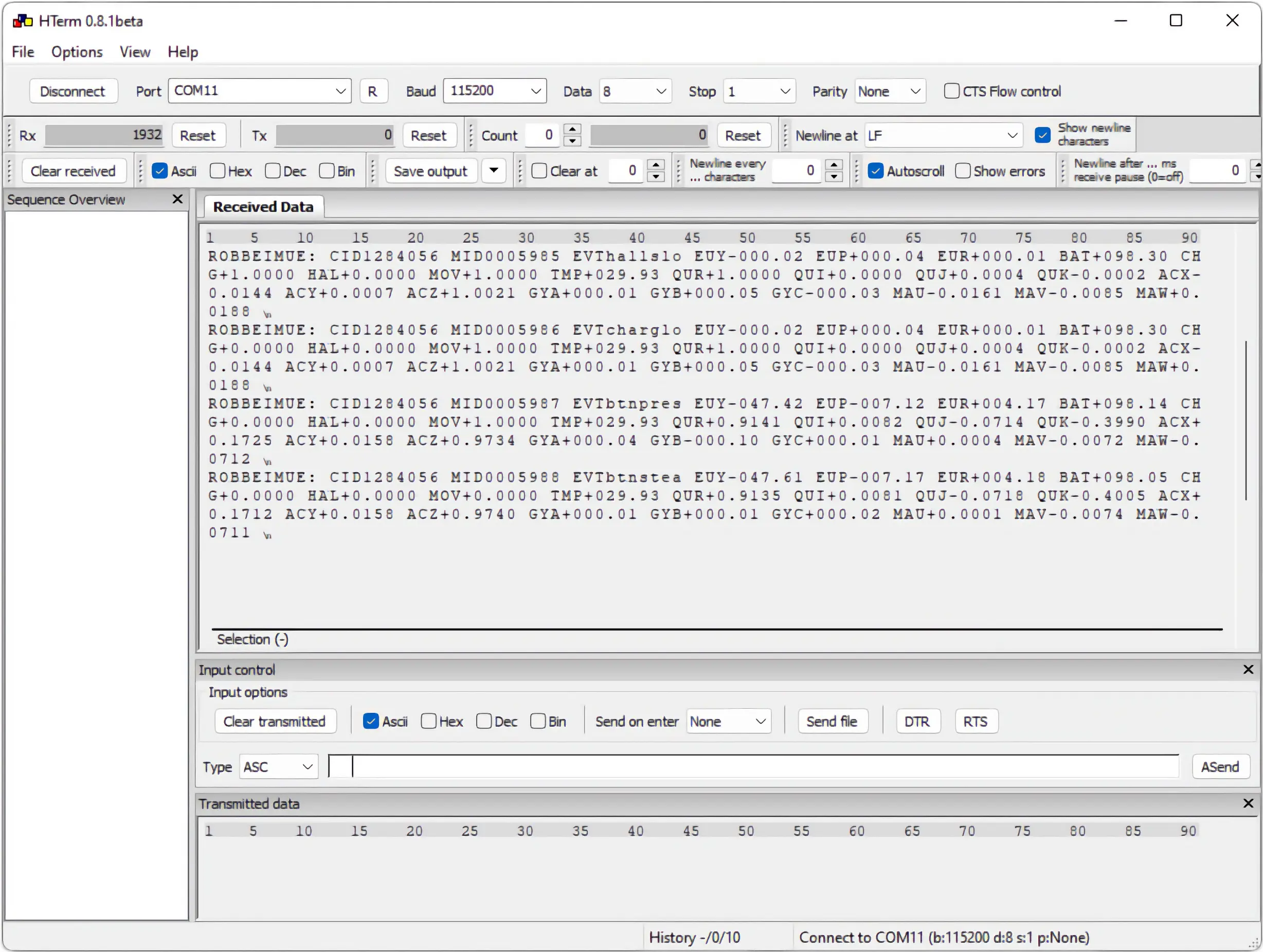Select the Received Data tab
Image resolution: width=1263 pixels, height=952 pixels.
click(263, 207)
